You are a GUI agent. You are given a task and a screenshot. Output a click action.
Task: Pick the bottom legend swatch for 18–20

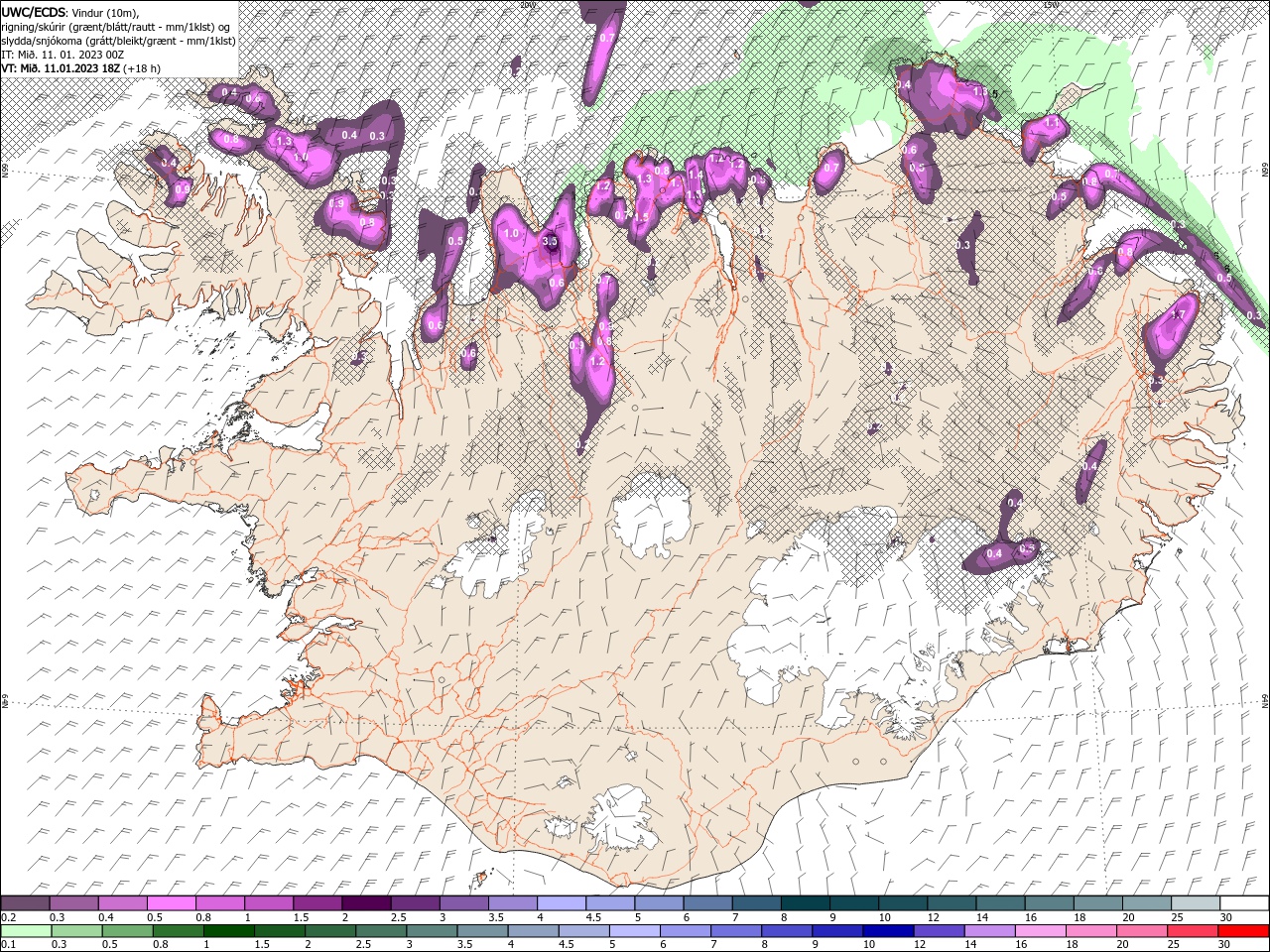click(1093, 931)
